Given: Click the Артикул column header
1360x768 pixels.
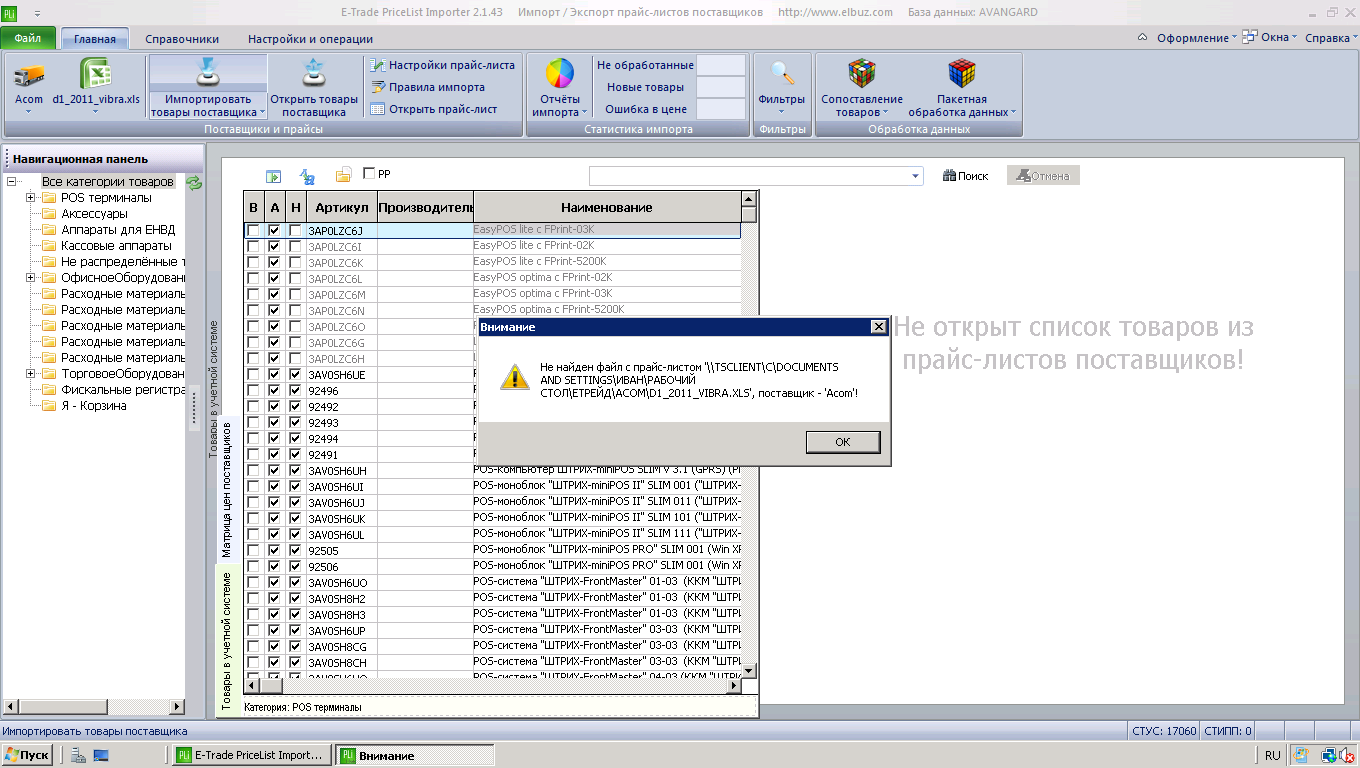Looking at the screenshot, I should click(341, 207).
